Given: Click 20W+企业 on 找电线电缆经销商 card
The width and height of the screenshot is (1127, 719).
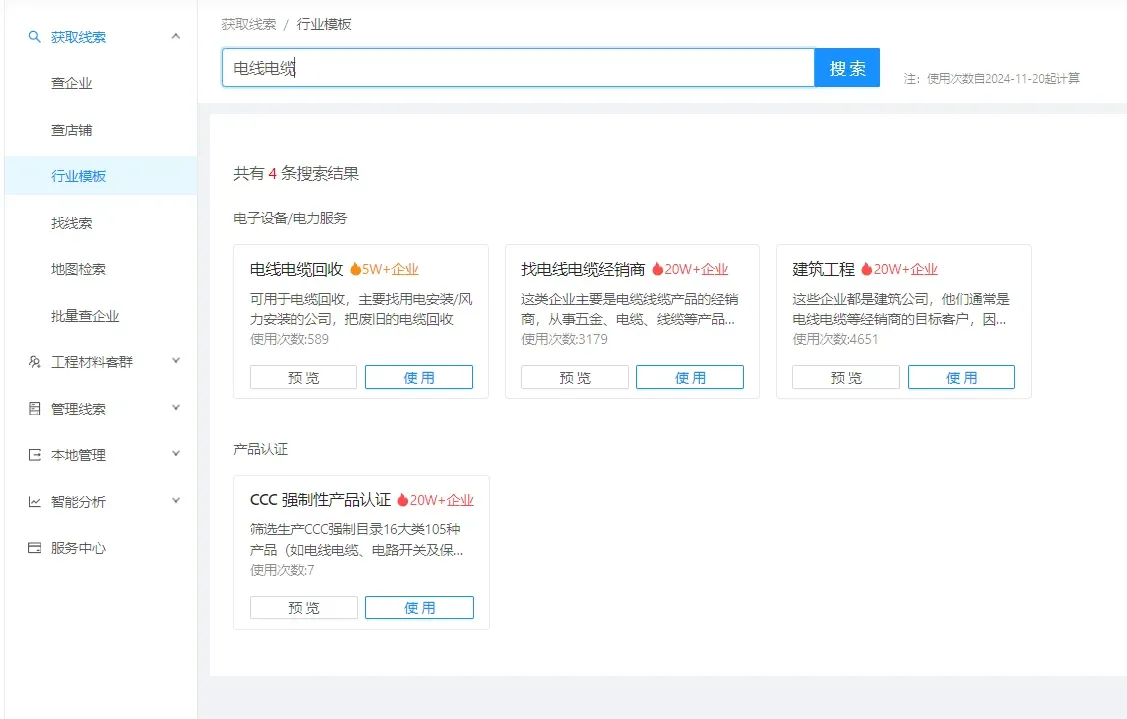Looking at the screenshot, I should click(696, 270).
